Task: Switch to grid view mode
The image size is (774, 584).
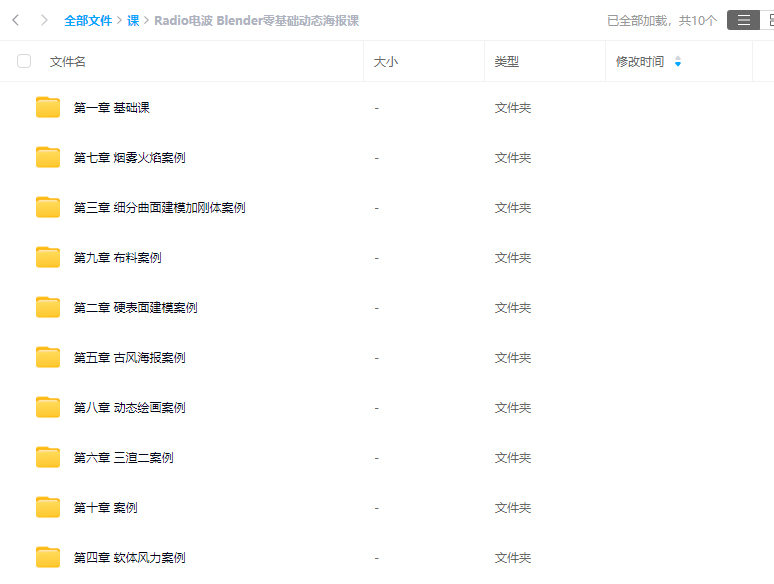Action: pos(768,20)
